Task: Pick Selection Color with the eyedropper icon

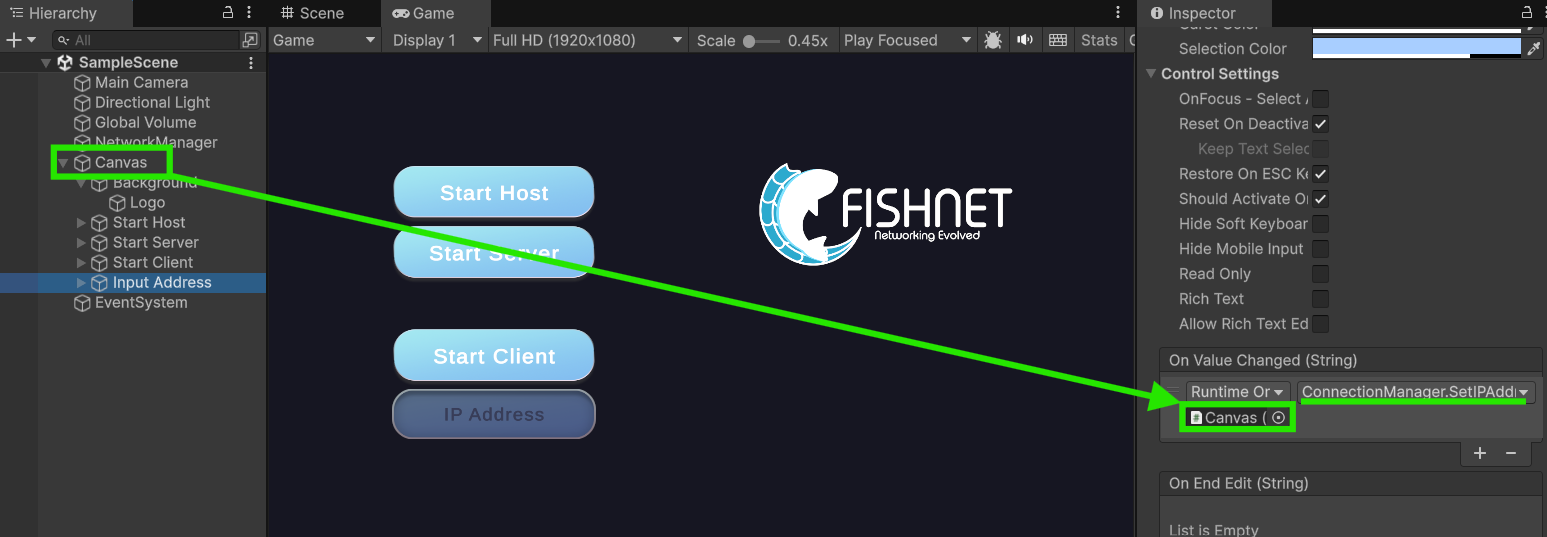Action: [x=1534, y=48]
